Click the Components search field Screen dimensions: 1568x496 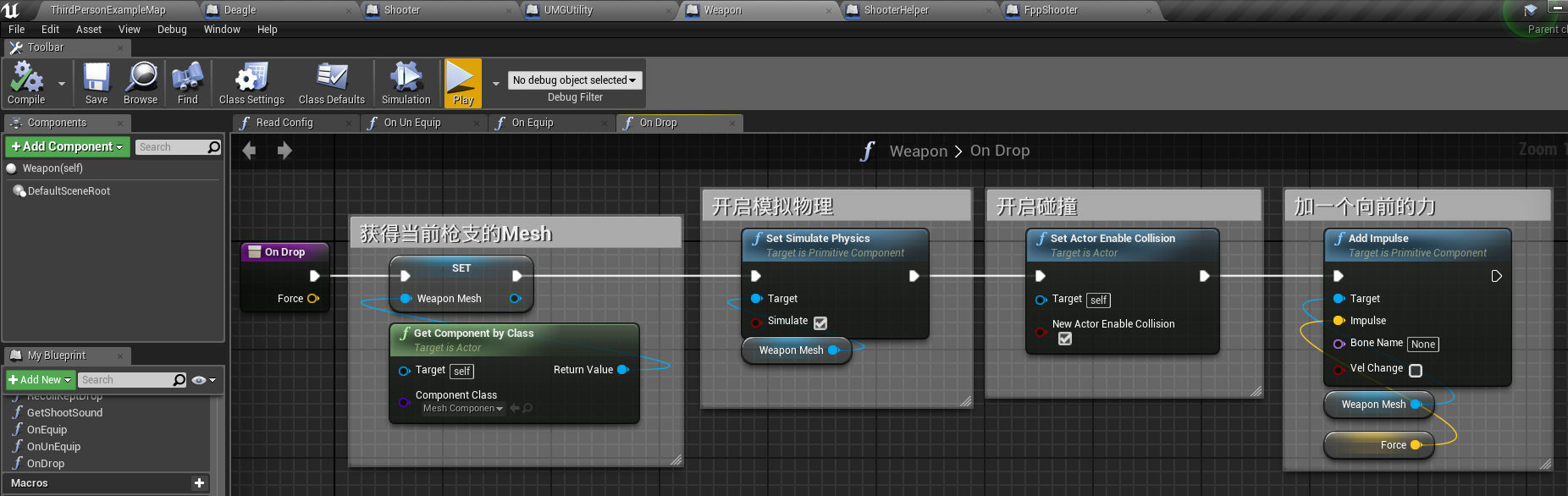click(170, 147)
